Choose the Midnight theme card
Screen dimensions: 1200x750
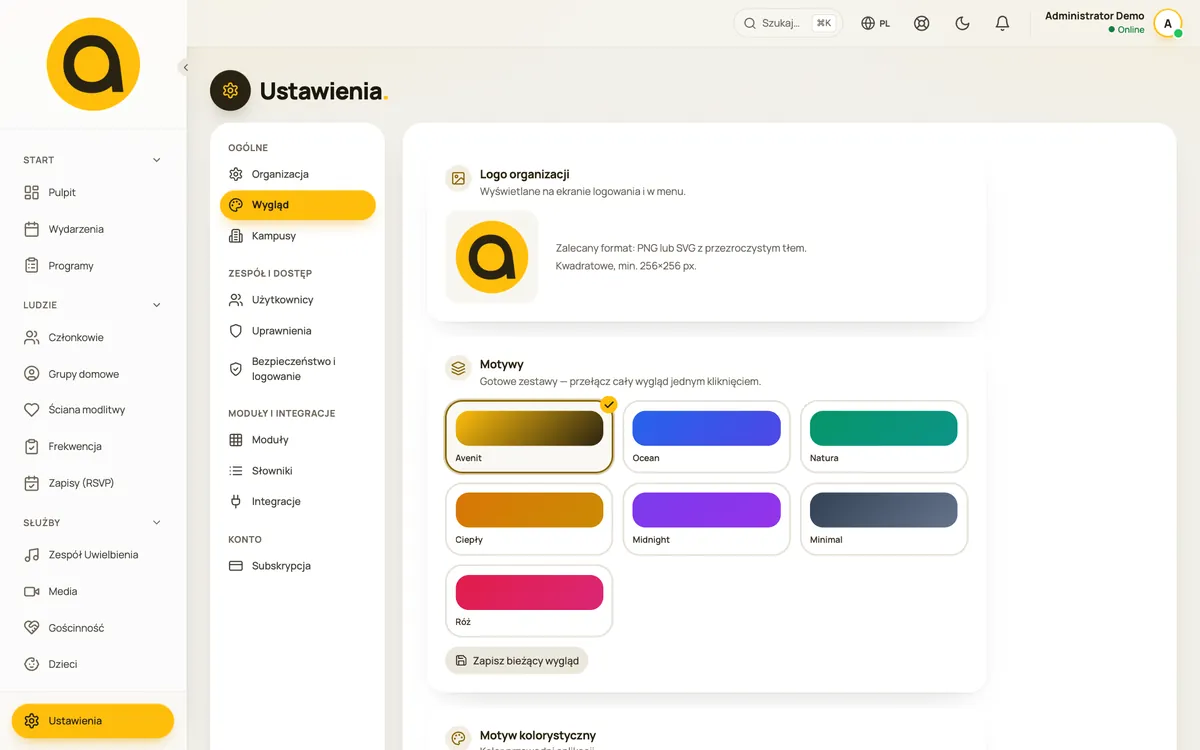click(x=706, y=519)
